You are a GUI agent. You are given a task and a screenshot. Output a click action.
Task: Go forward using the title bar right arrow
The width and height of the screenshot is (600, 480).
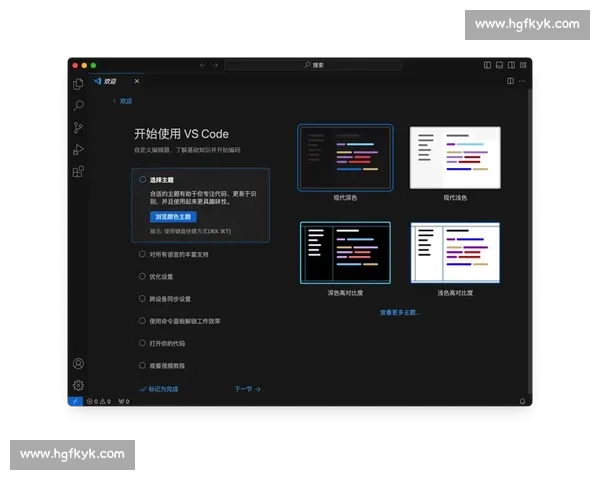(x=215, y=65)
